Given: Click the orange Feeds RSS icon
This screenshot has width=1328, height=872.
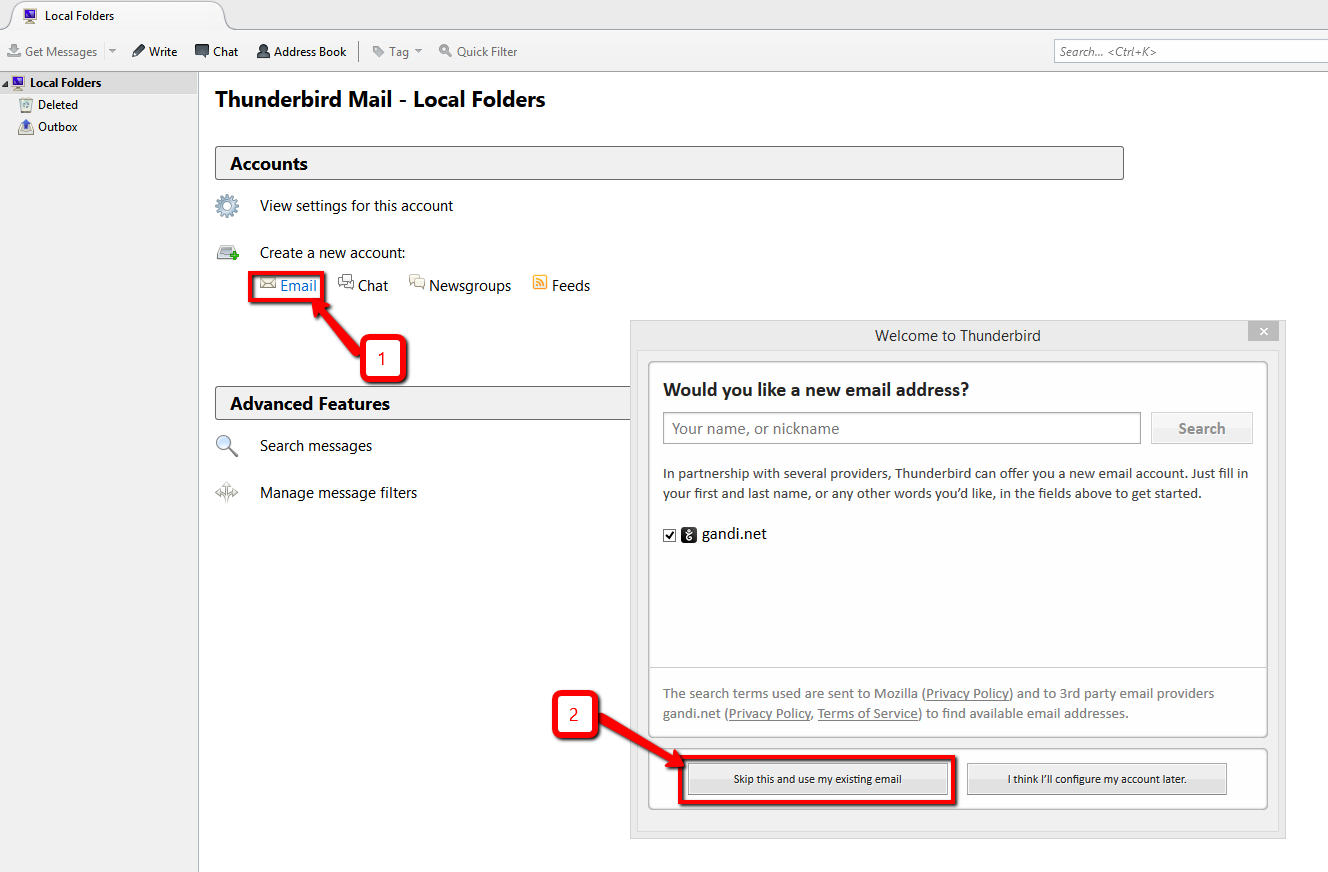Looking at the screenshot, I should pyautogui.click(x=540, y=284).
